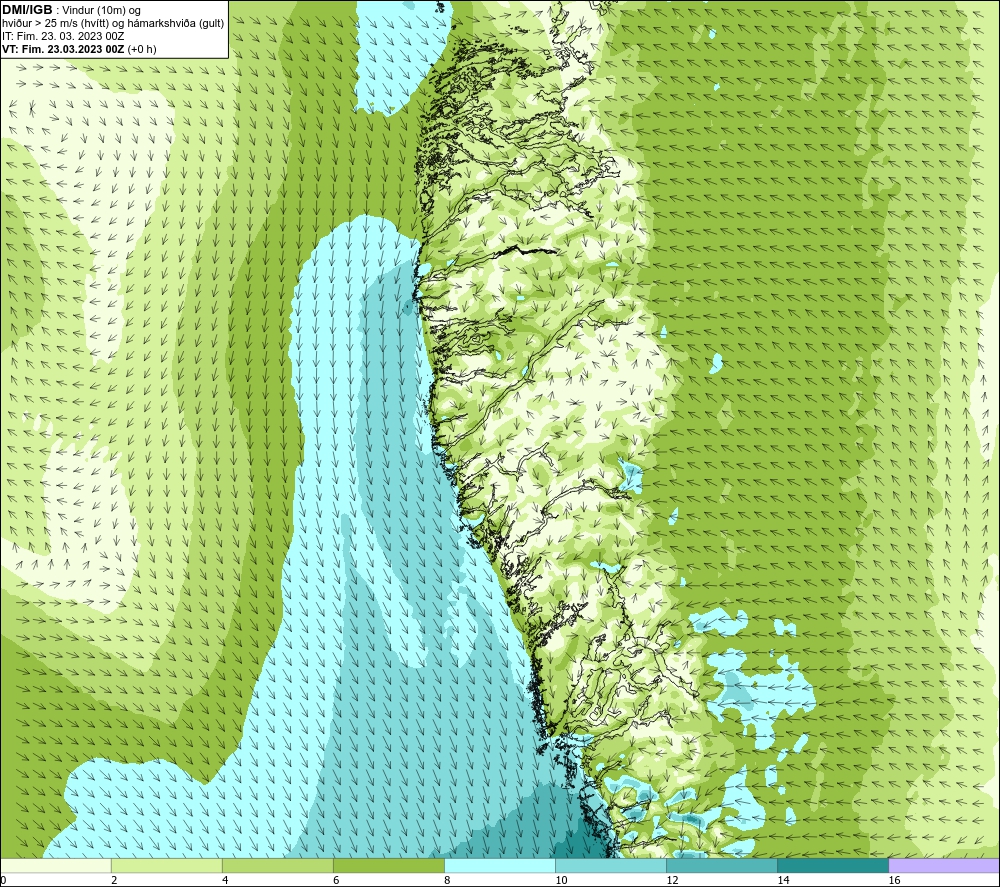Click the 14–16 m/s dark teal legend swatch
Screen dimensions: 1000x887
point(833,865)
